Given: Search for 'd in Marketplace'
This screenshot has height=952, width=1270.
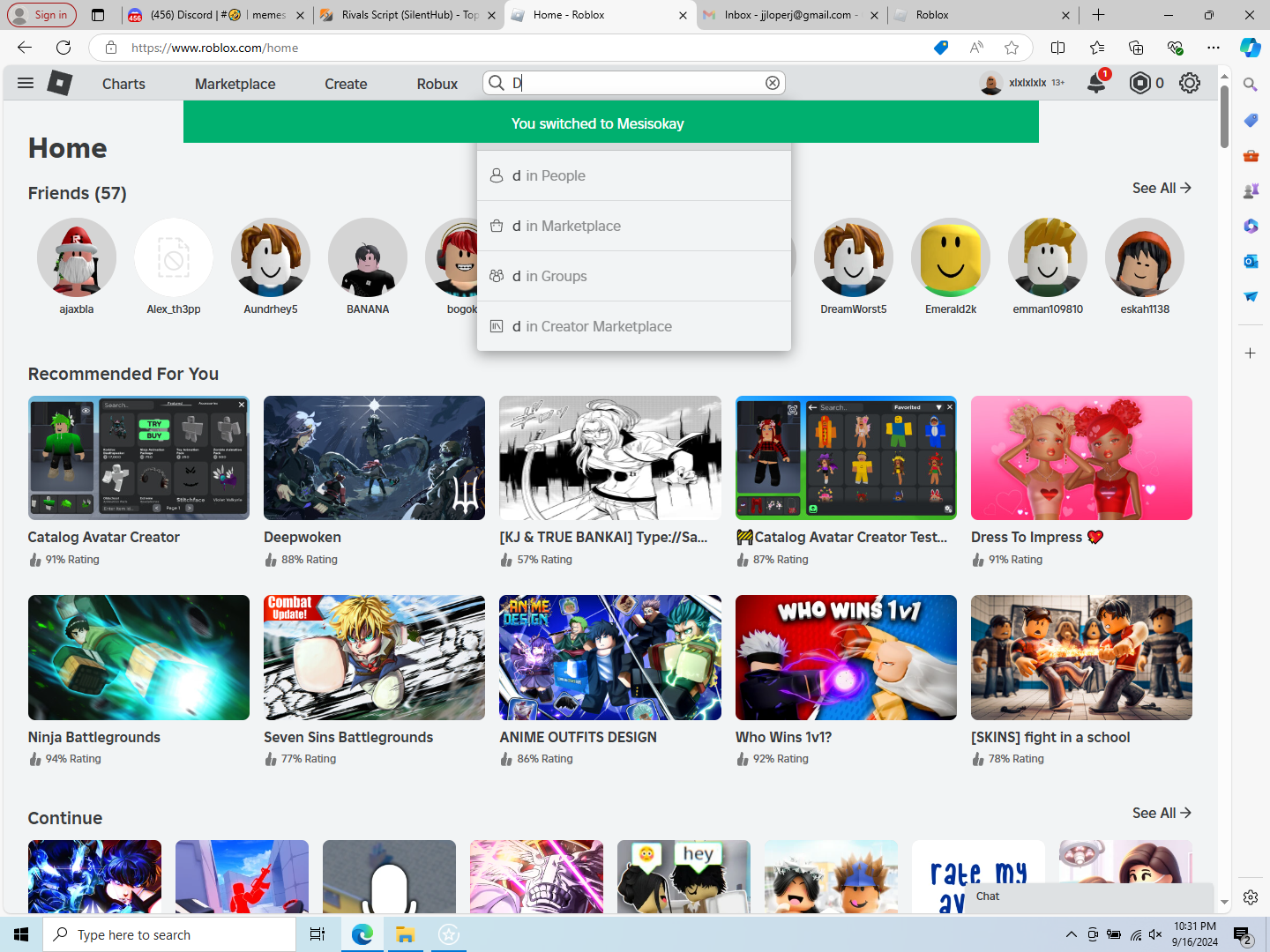Looking at the screenshot, I should point(634,226).
